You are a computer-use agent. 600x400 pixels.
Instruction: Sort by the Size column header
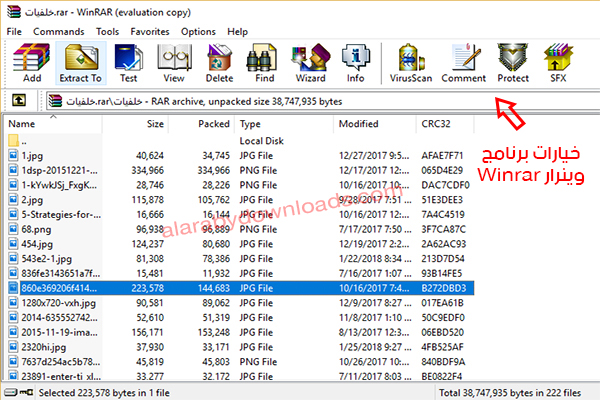[x=135, y=124]
